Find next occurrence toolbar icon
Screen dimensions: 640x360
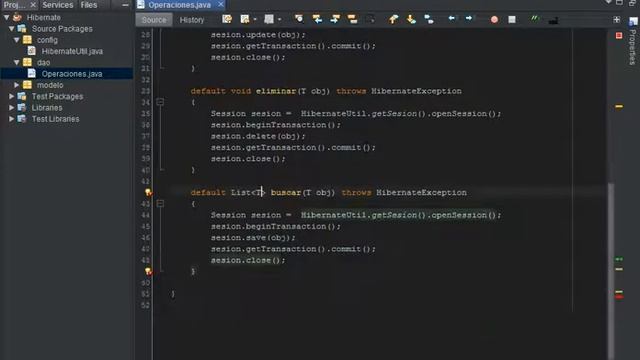tap(335, 19)
